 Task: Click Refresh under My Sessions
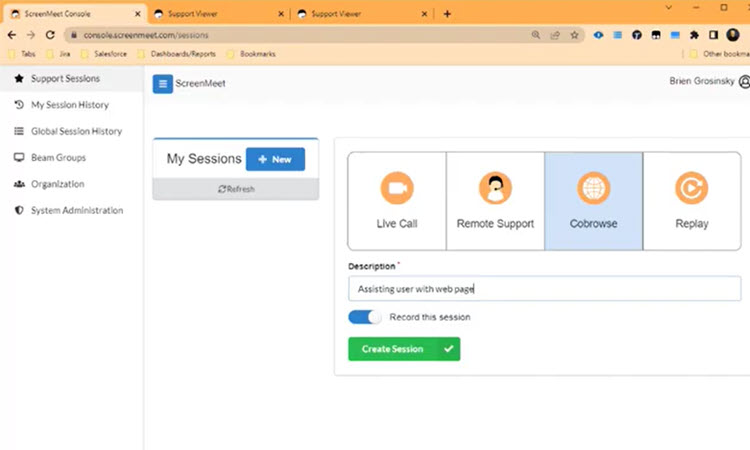point(236,189)
